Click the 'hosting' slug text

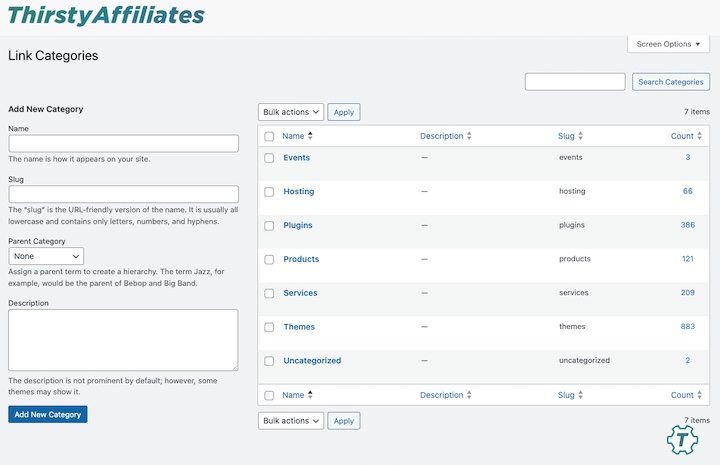click(572, 191)
